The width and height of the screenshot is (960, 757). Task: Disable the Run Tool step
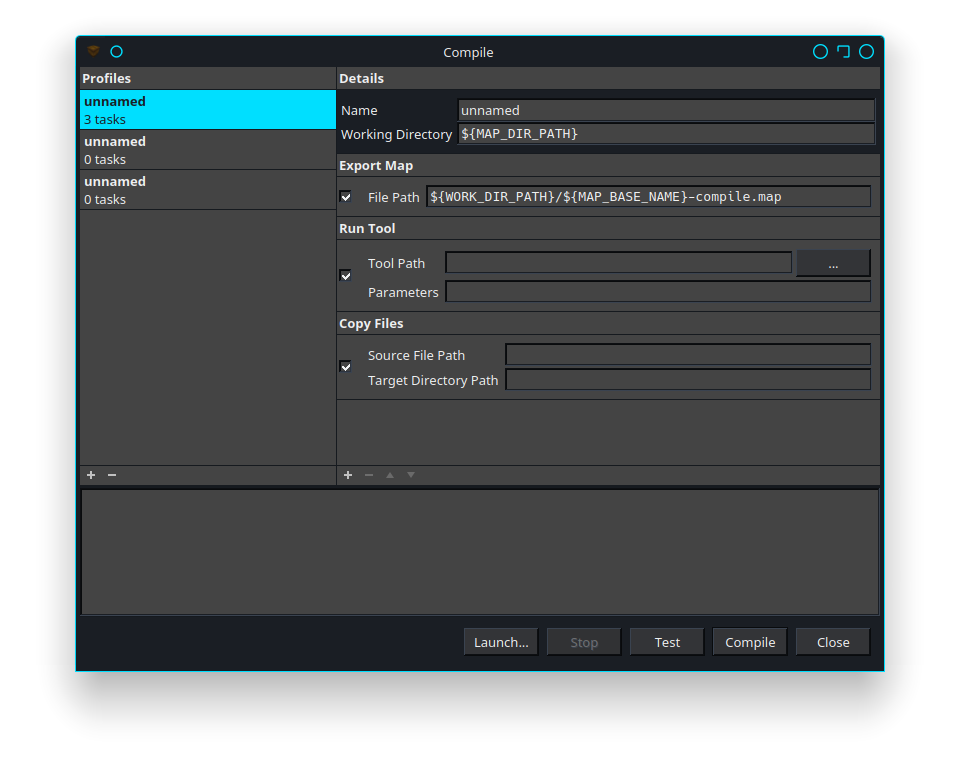pos(345,275)
